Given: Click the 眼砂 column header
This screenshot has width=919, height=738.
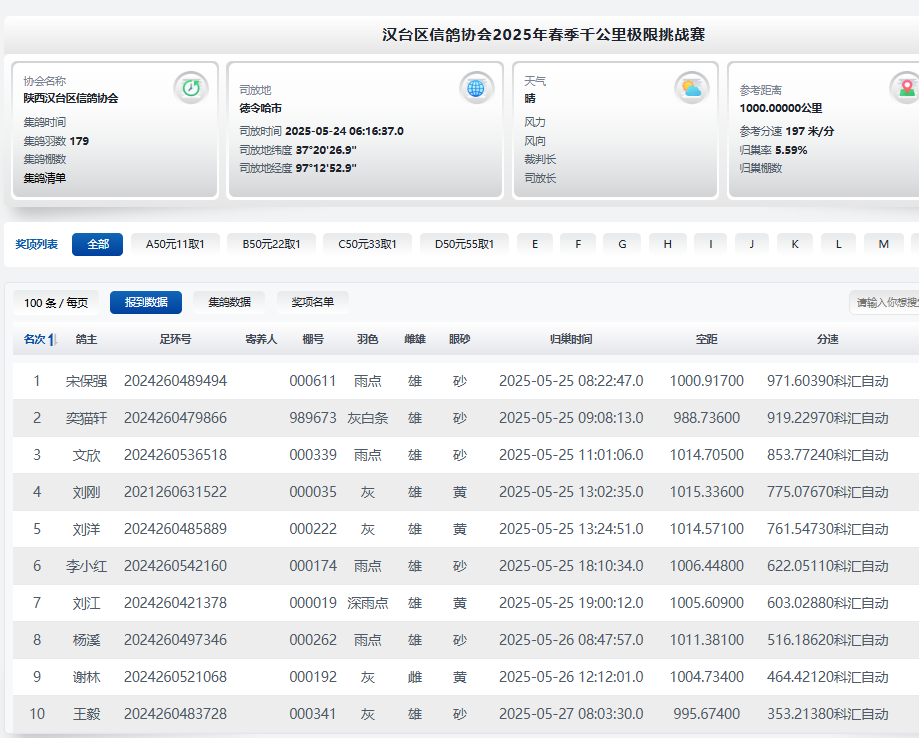Looking at the screenshot, I should pyautogui.click(x=460, y=339).
